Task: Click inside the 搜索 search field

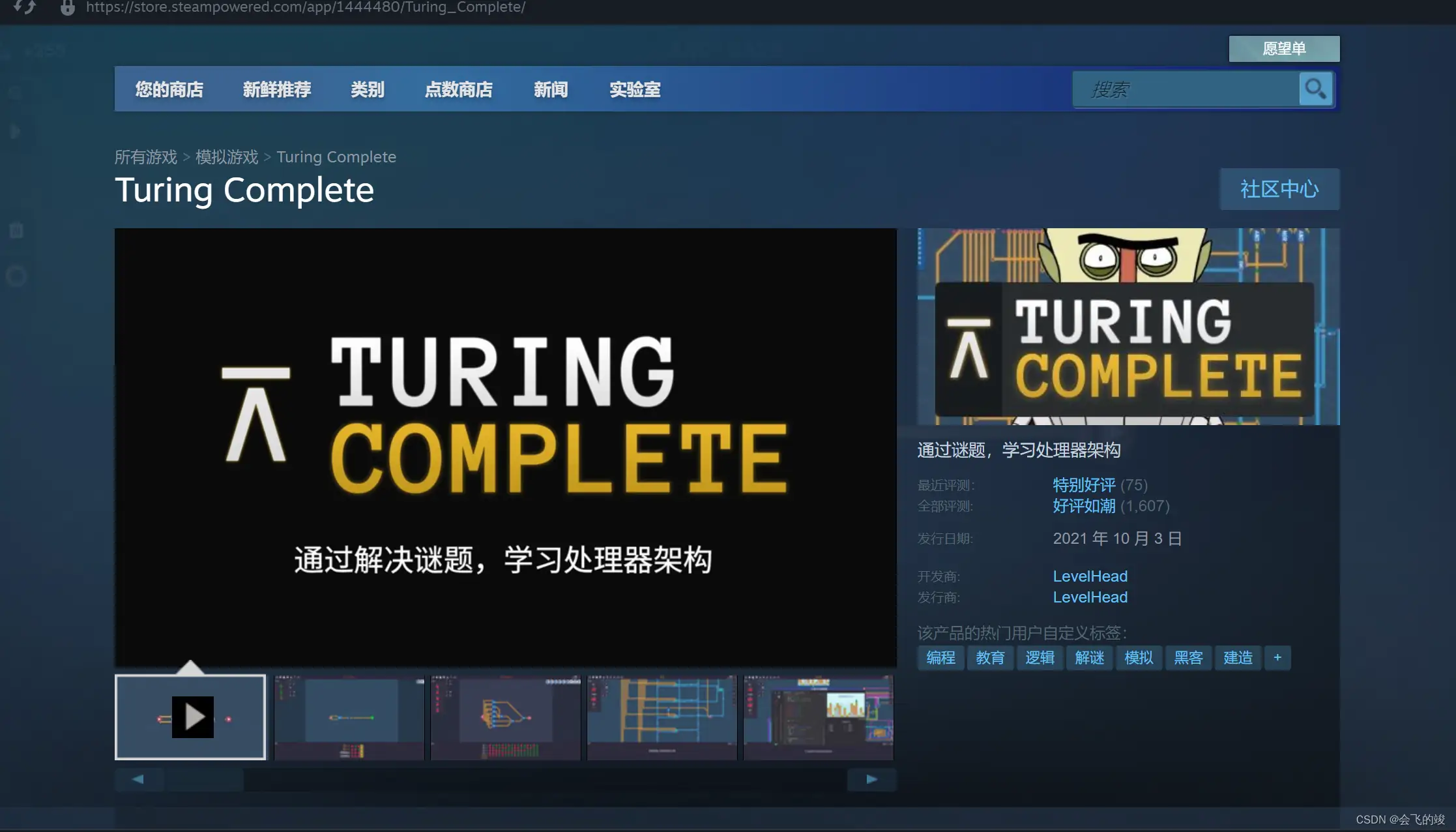Action: pos(1186,89)
